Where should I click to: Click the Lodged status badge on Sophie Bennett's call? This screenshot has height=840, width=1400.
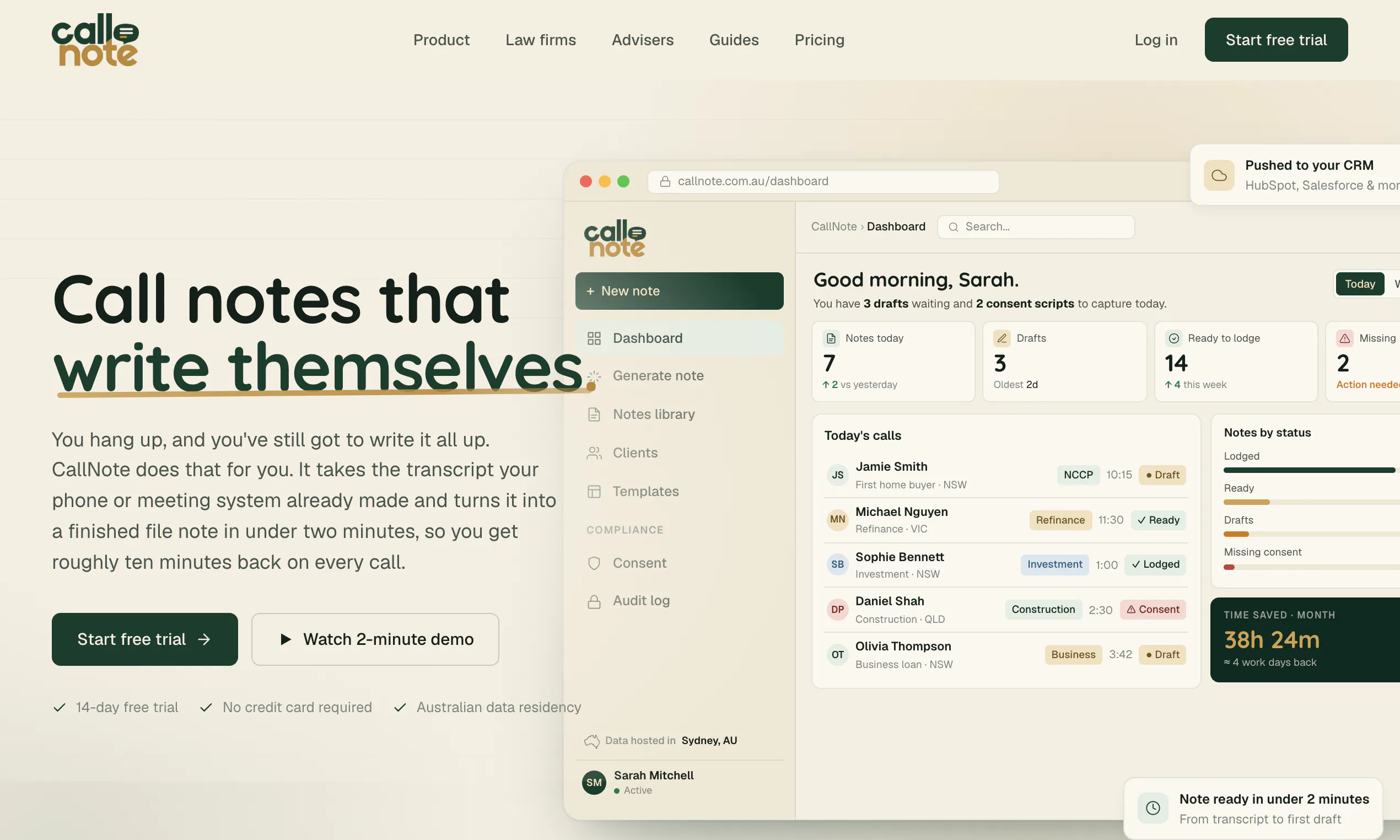pos(1155,564)
